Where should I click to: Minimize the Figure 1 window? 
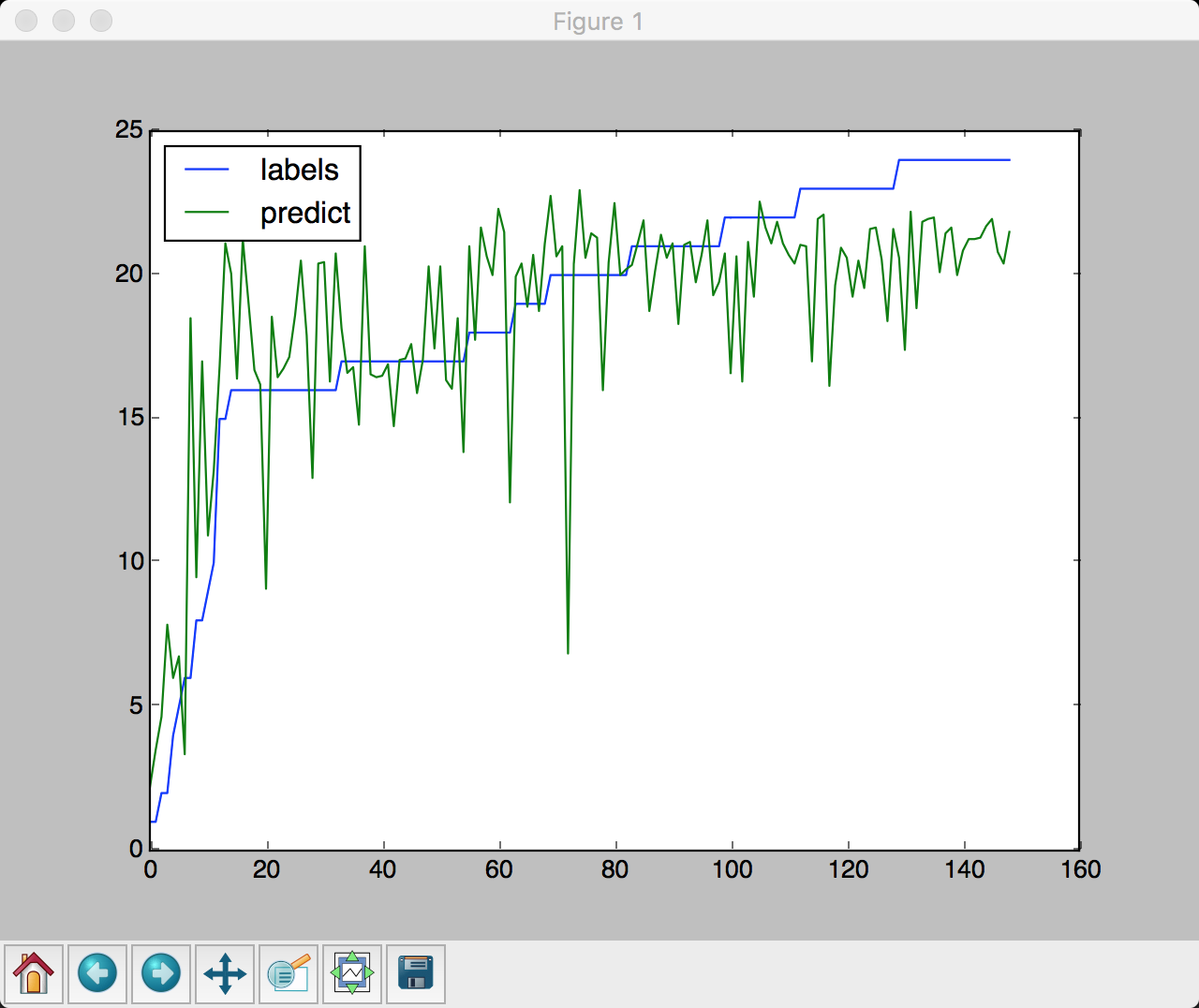click(64, 21)
